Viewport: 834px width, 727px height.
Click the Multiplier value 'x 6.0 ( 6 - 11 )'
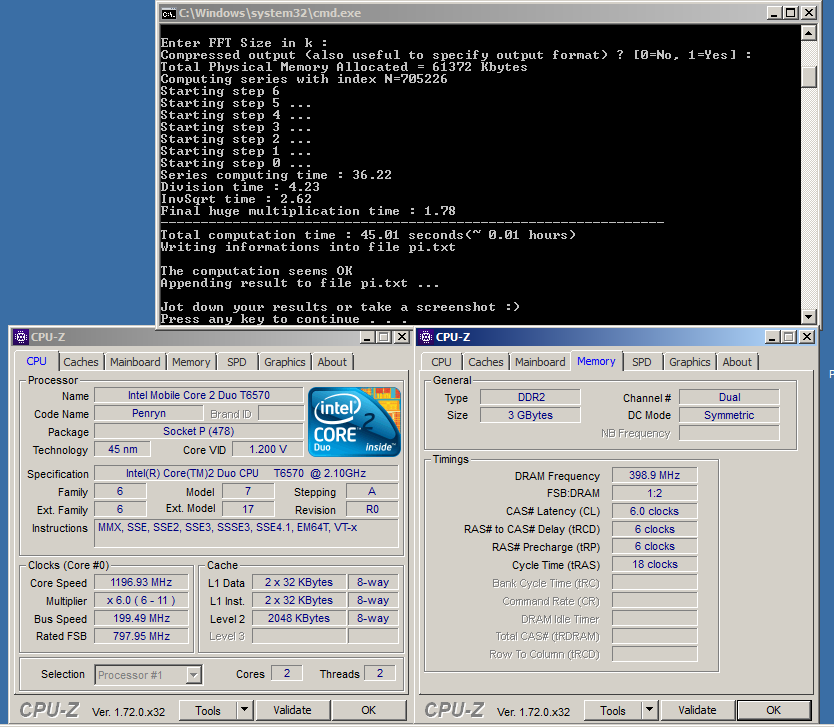point(141,600)
